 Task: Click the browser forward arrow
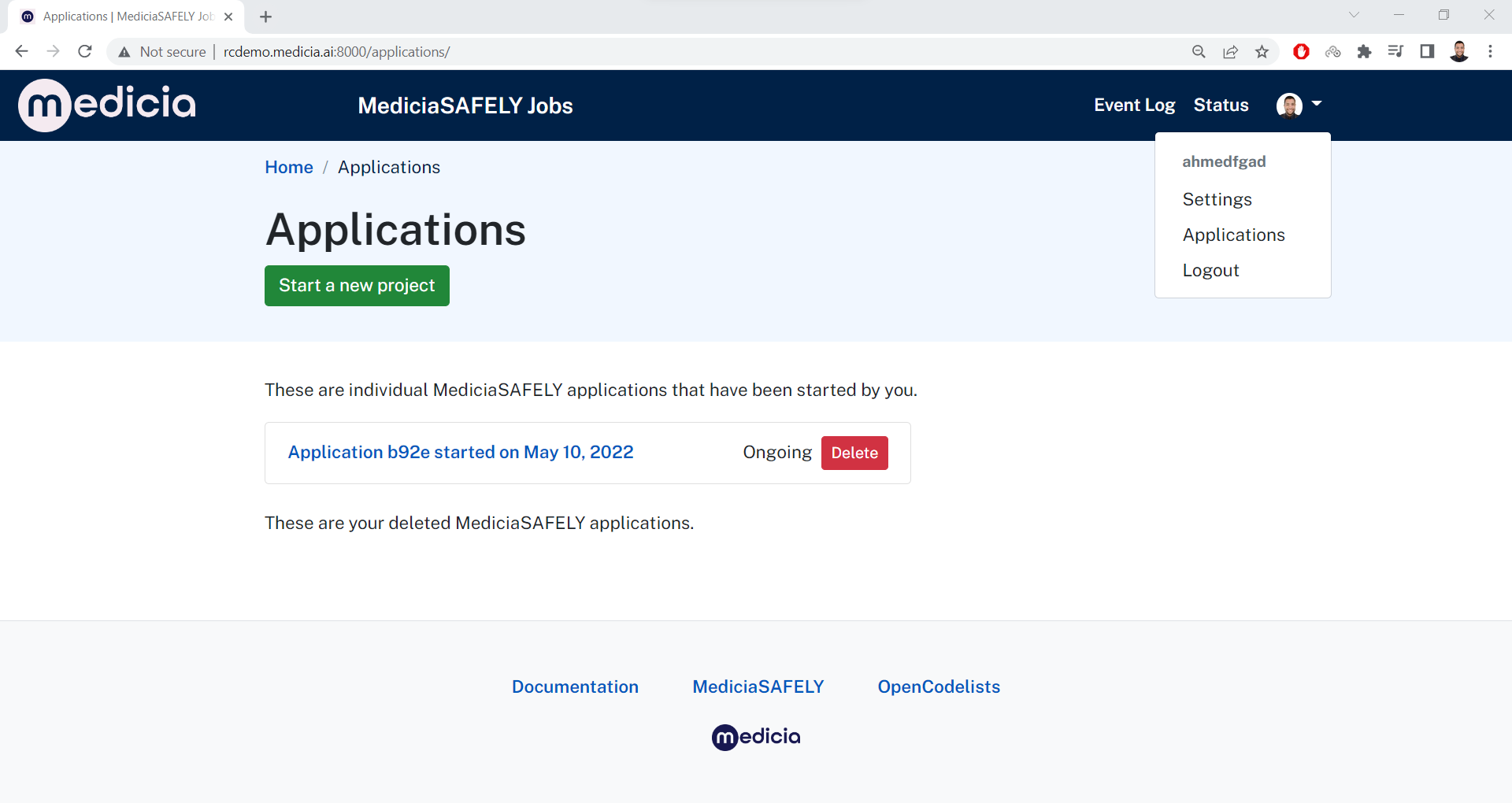pos(53,51)
